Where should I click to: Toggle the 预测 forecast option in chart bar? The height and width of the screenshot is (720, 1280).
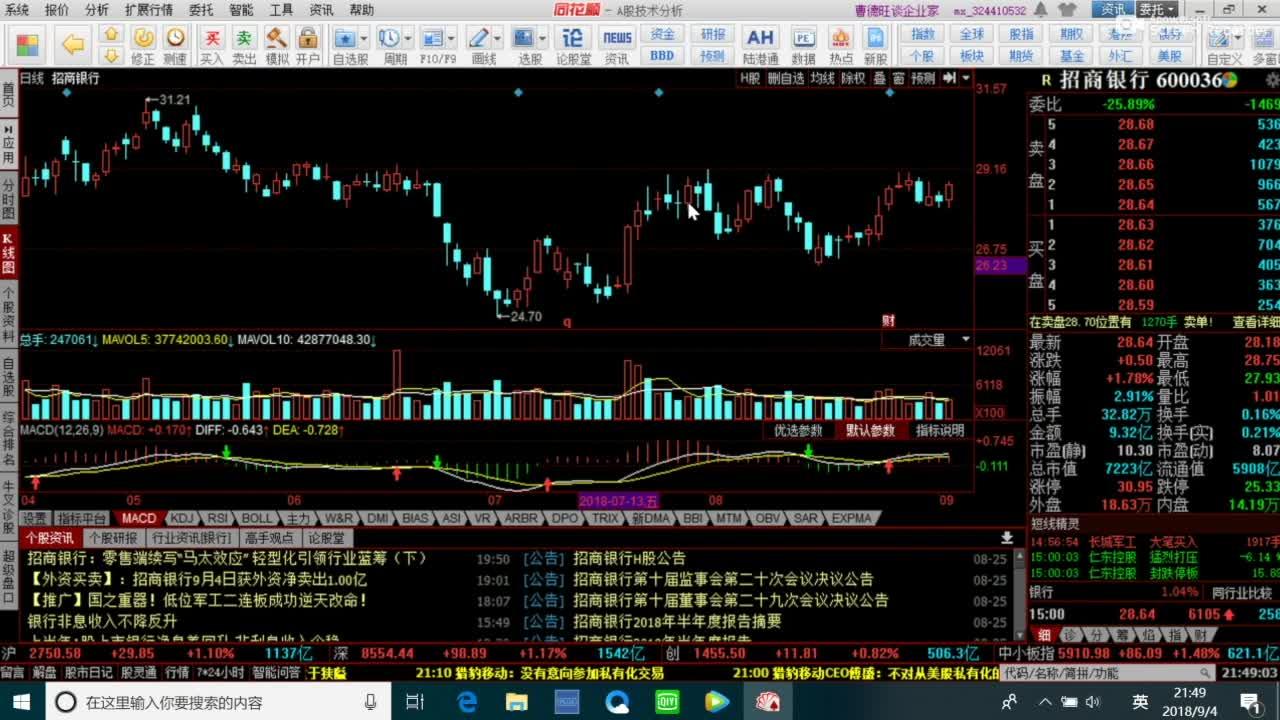[923, 78]
